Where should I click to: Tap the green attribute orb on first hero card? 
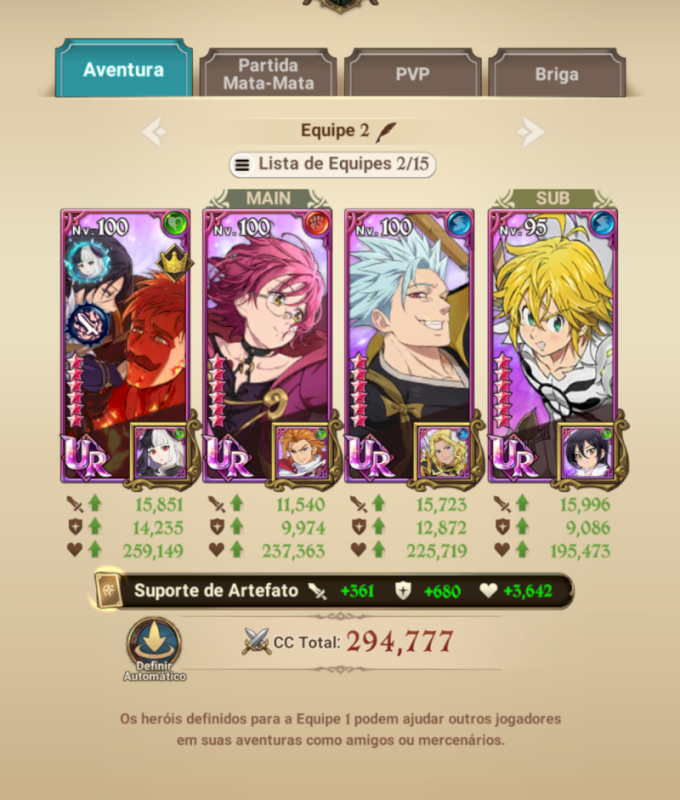click(x=175, y=223)
